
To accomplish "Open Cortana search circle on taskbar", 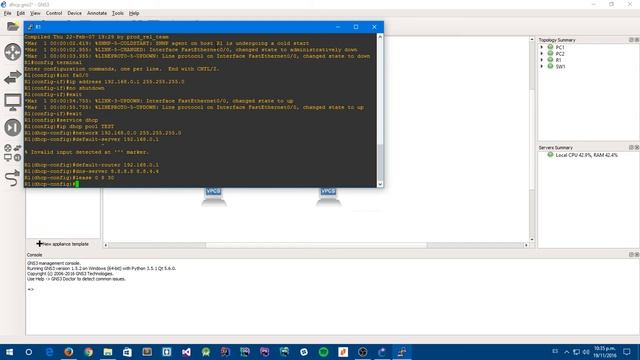I will (x=29, y=352).
